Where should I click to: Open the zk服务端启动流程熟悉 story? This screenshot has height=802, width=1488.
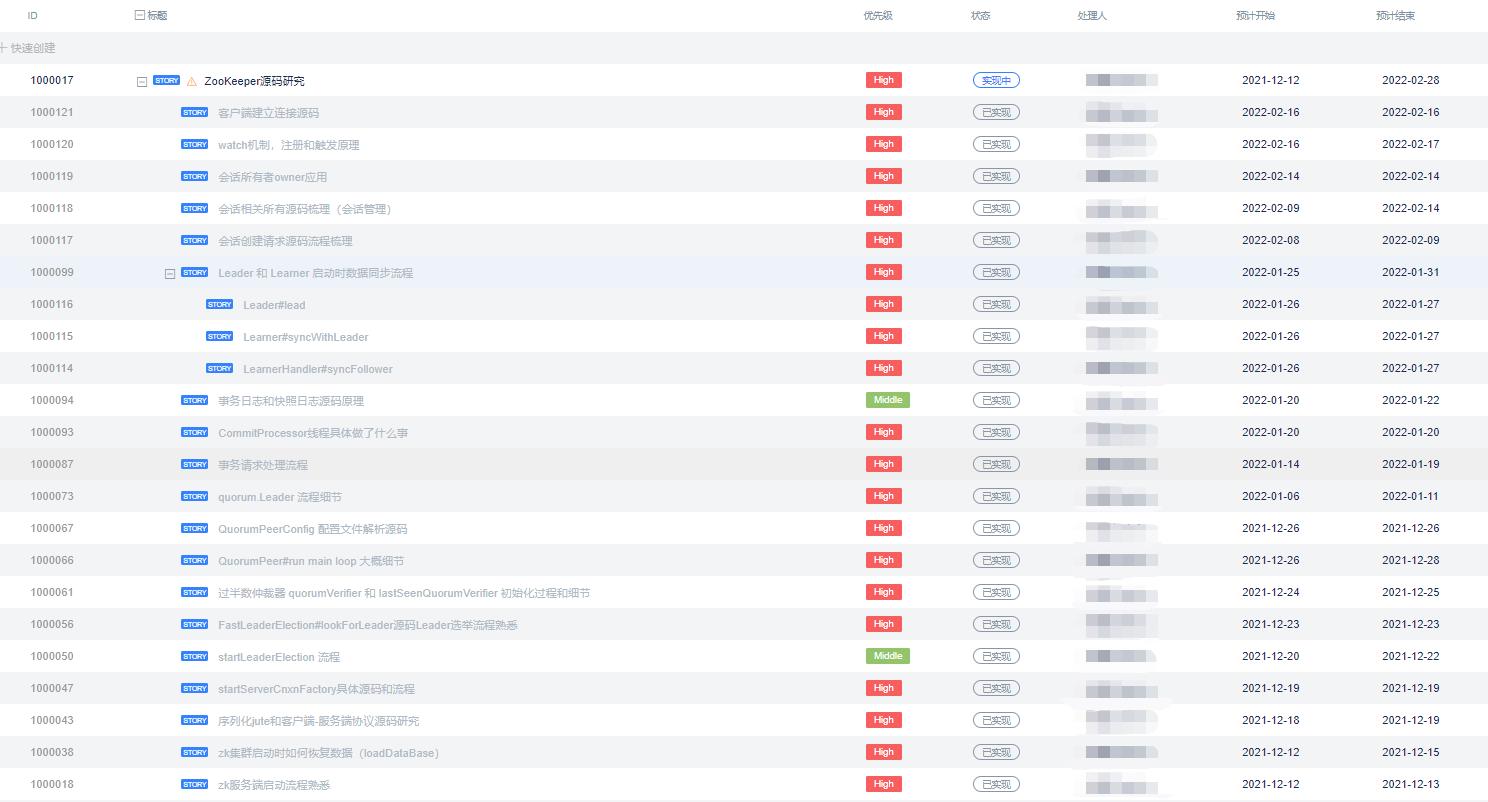[274, 785]
